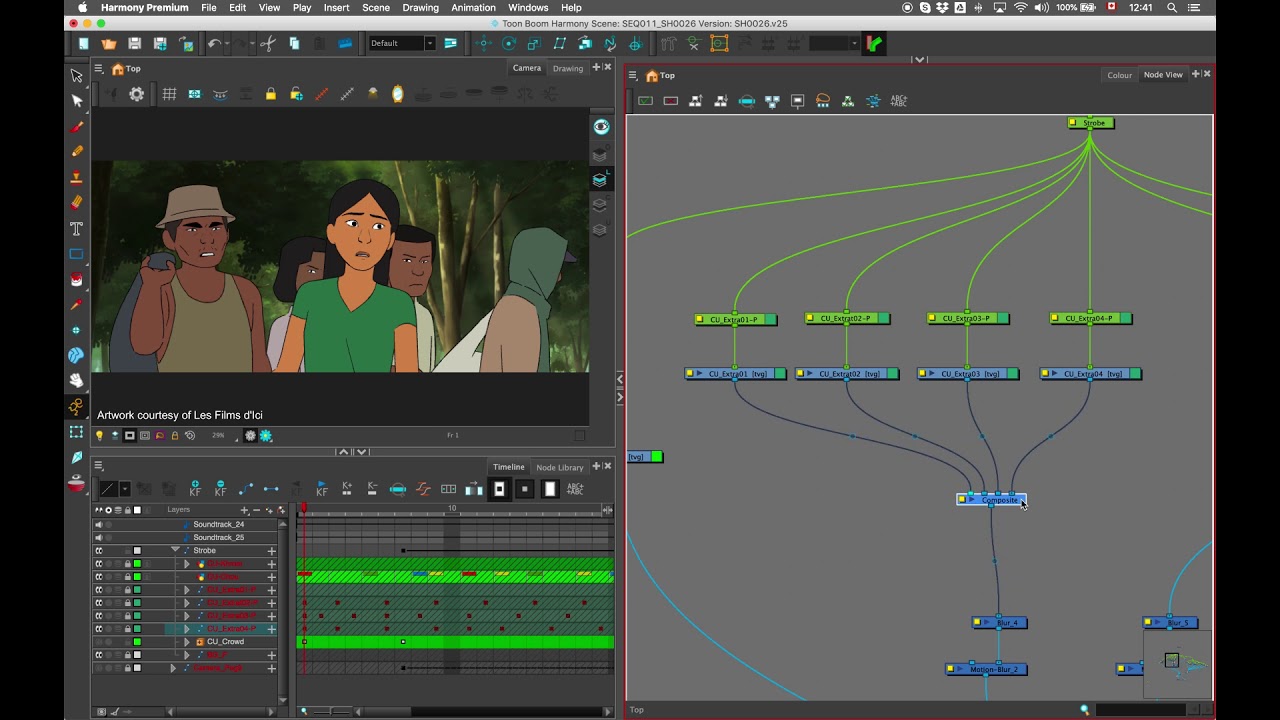The height and width of the screenshot is (720, 1280).
Task: Save the scene with the floppy disk icon
Action: (135, 44)
